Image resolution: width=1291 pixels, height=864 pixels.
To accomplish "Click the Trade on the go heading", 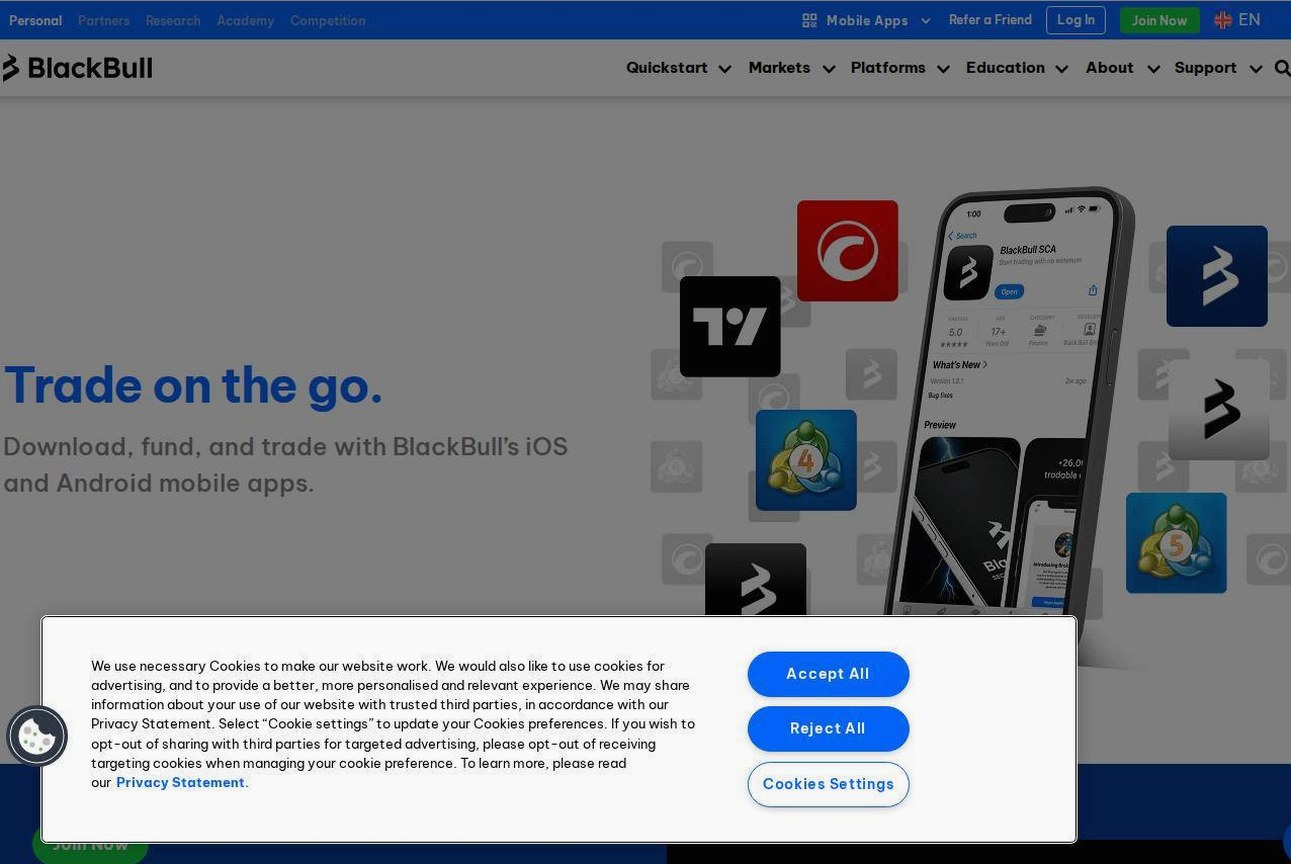I will point(193,385).
